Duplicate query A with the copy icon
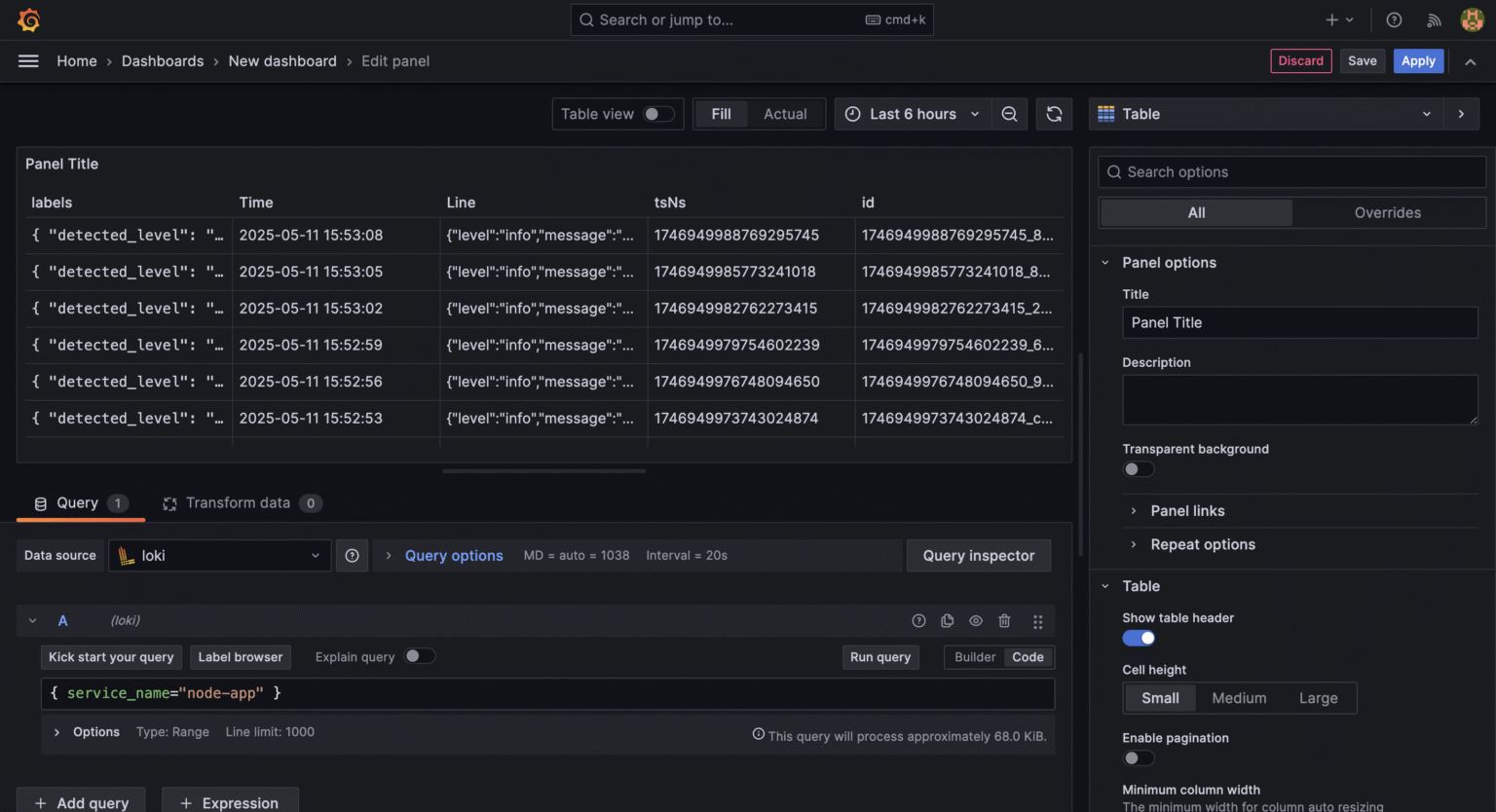The image size is (1496, 812). [947, 620]
